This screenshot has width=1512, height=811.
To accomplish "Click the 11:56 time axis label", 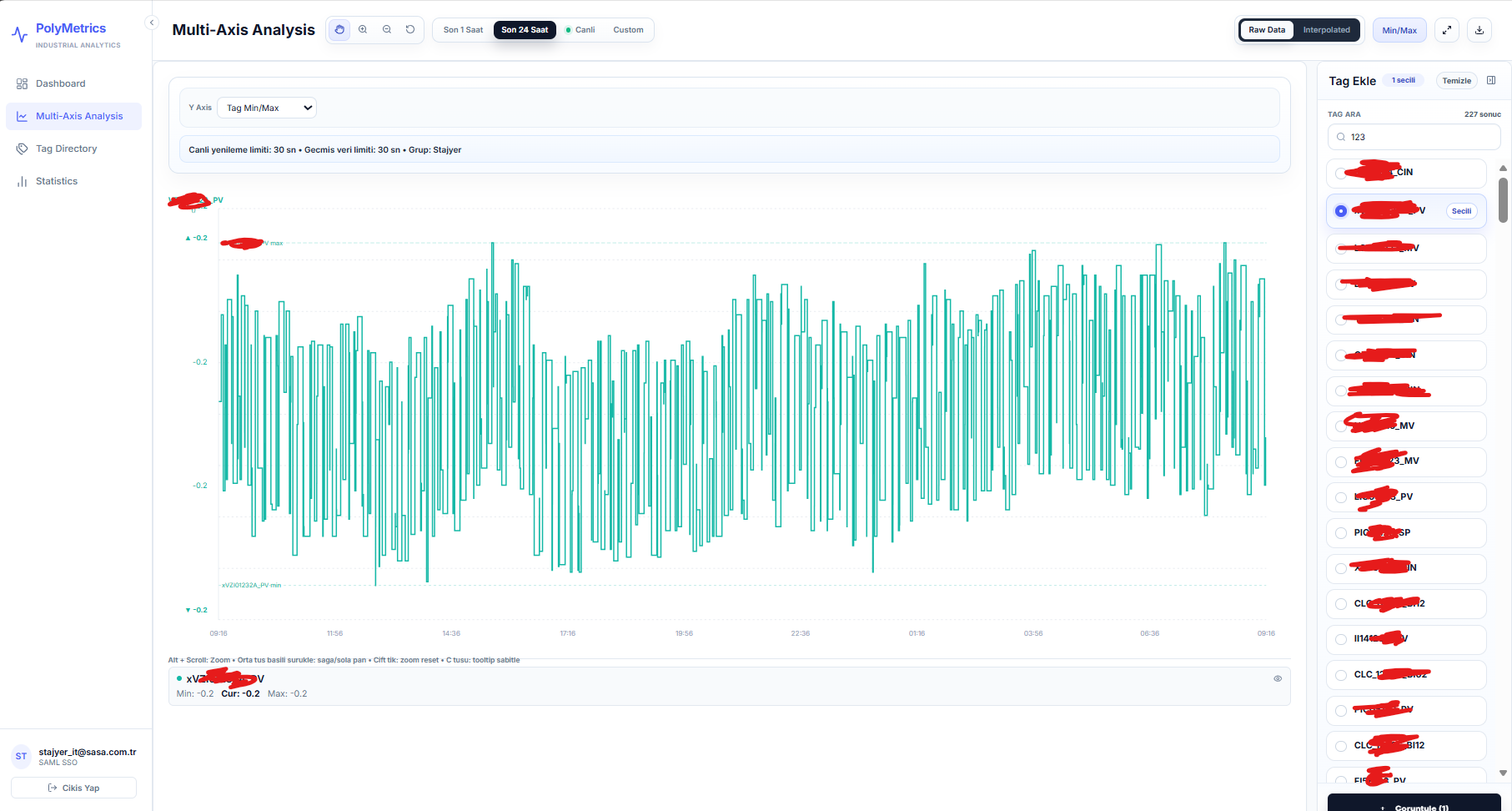I will click(335, 633).
